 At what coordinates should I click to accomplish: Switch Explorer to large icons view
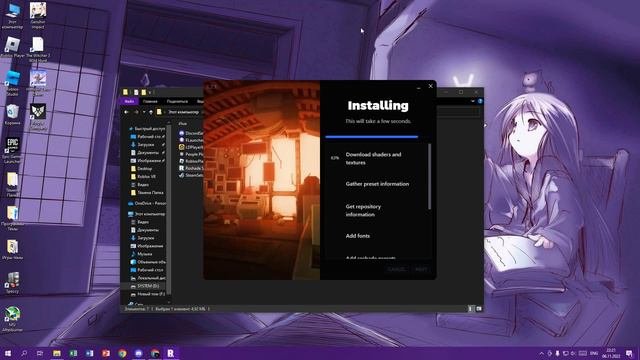pos(479,309)
